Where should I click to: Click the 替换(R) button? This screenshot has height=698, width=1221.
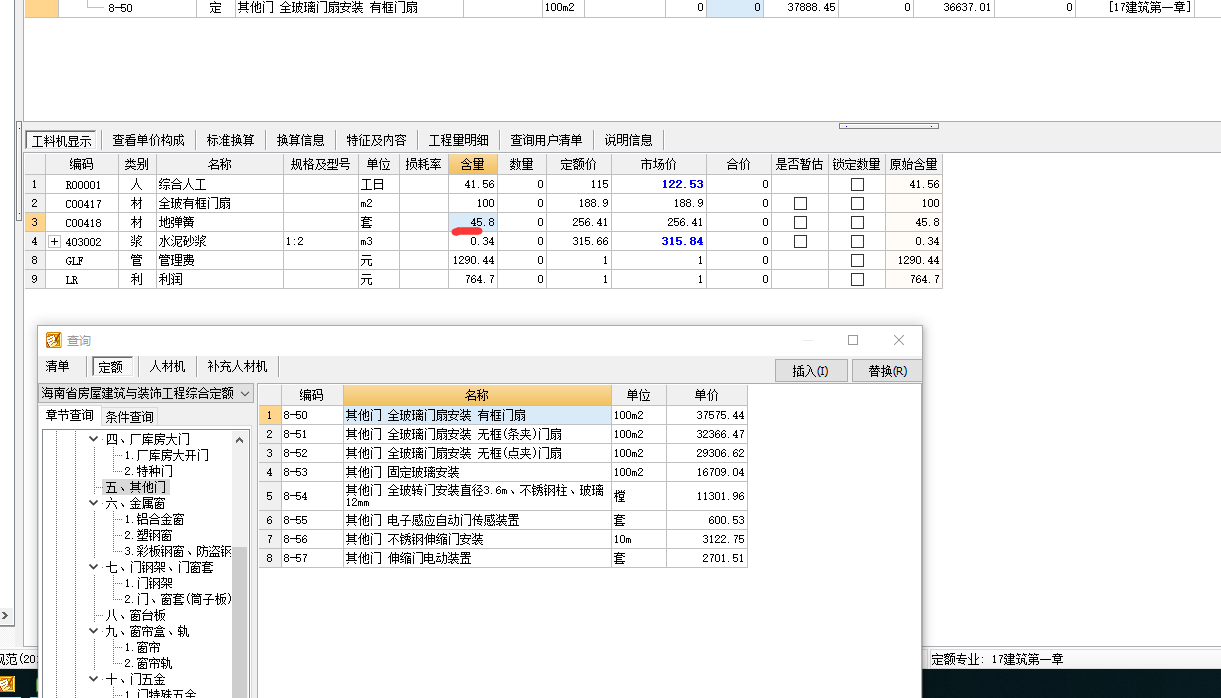888,371
